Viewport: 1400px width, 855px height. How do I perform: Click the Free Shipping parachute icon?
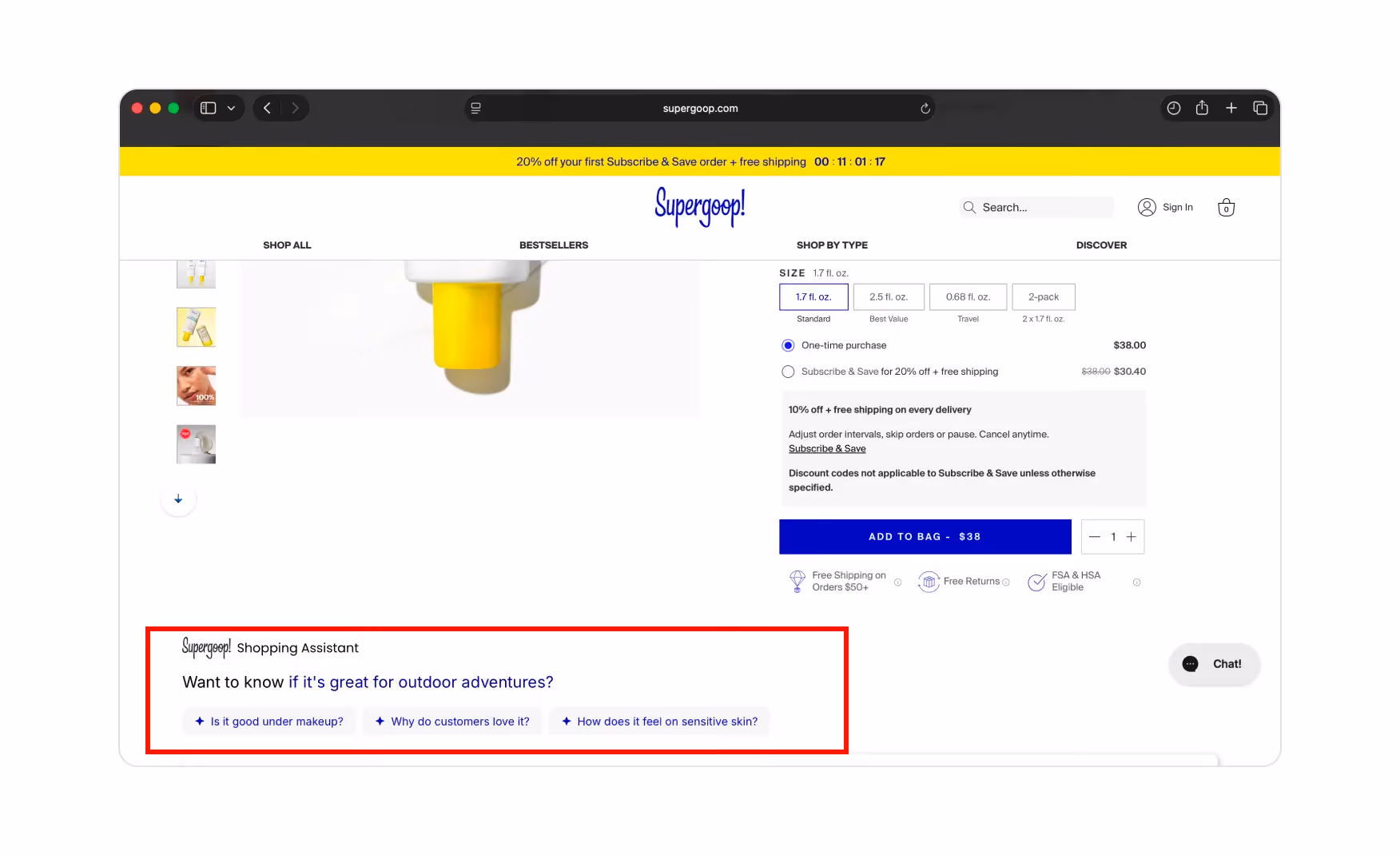tap(797, 581)
